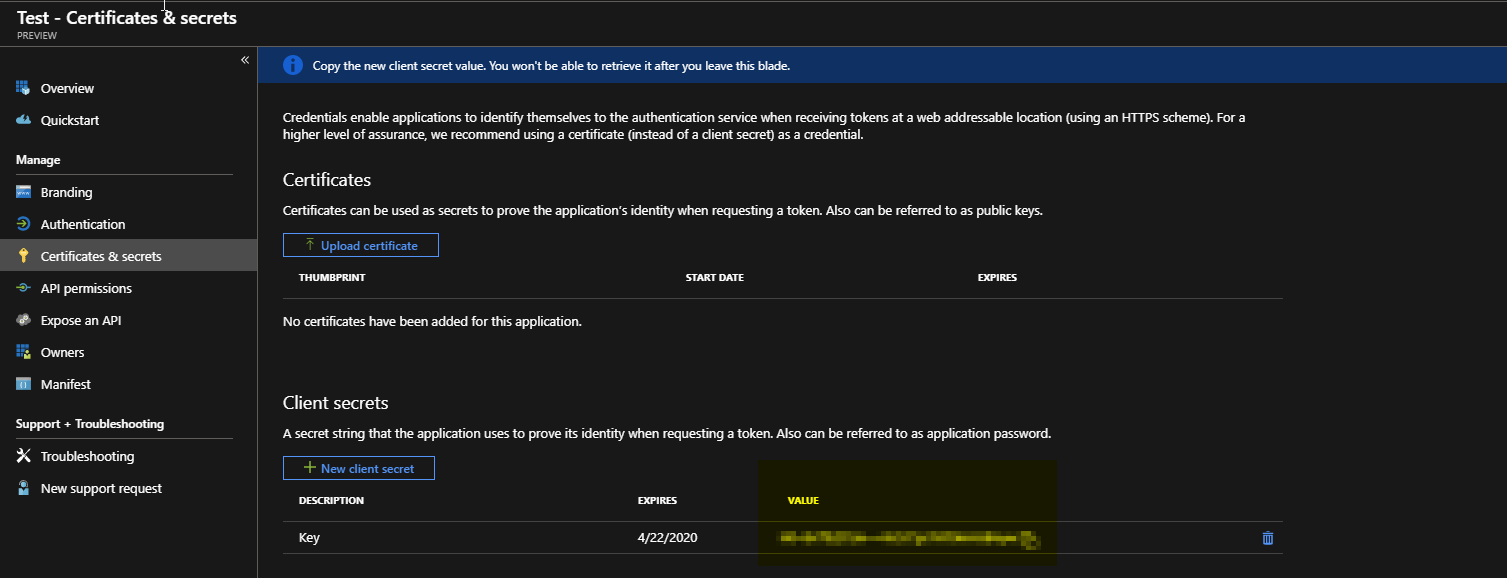This screenshot has height=578, width=1507.
Task: Click the API permissions icon
Action: pos(24,289)
